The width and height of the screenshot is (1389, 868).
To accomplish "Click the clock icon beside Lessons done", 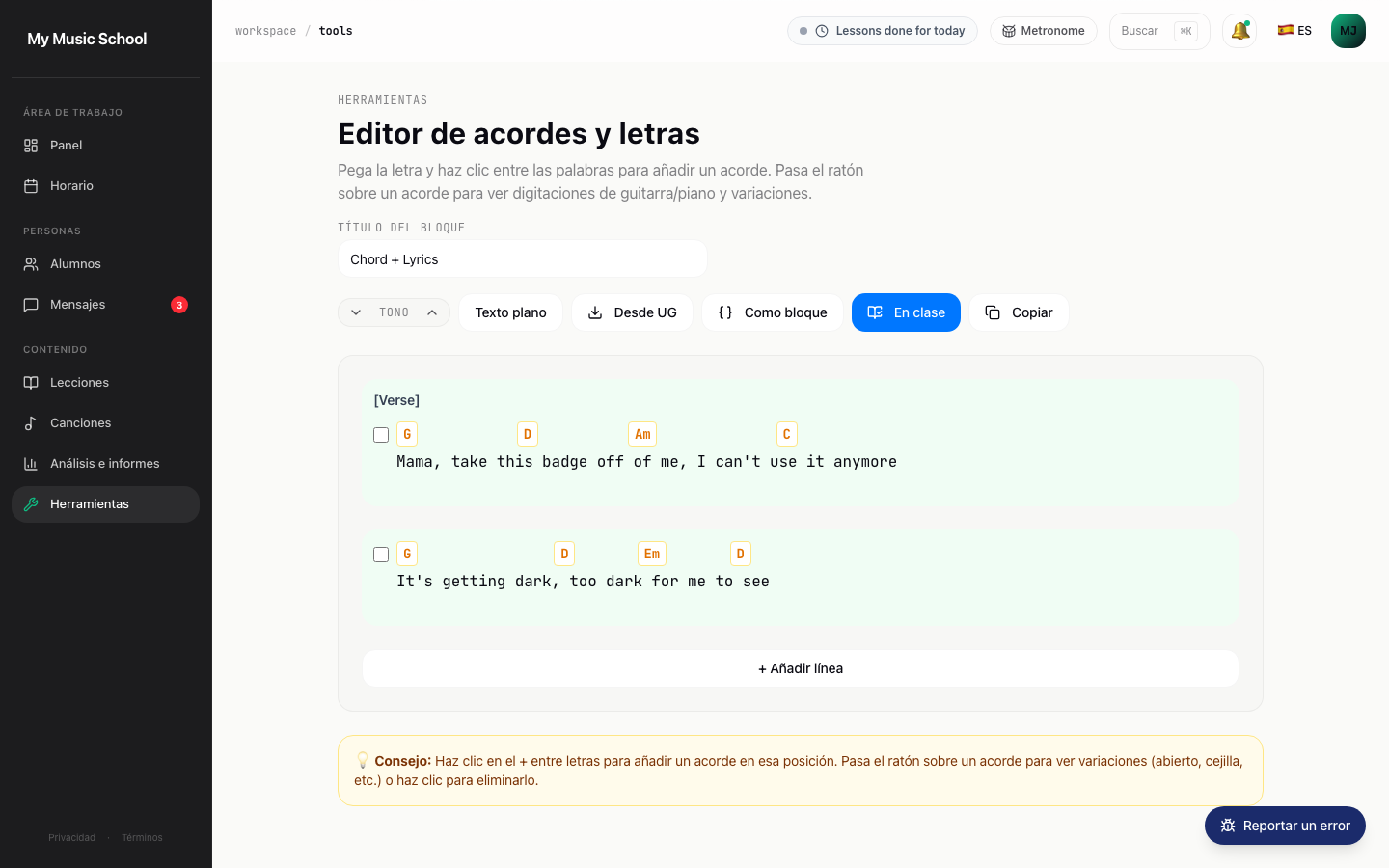I will 822,31.
